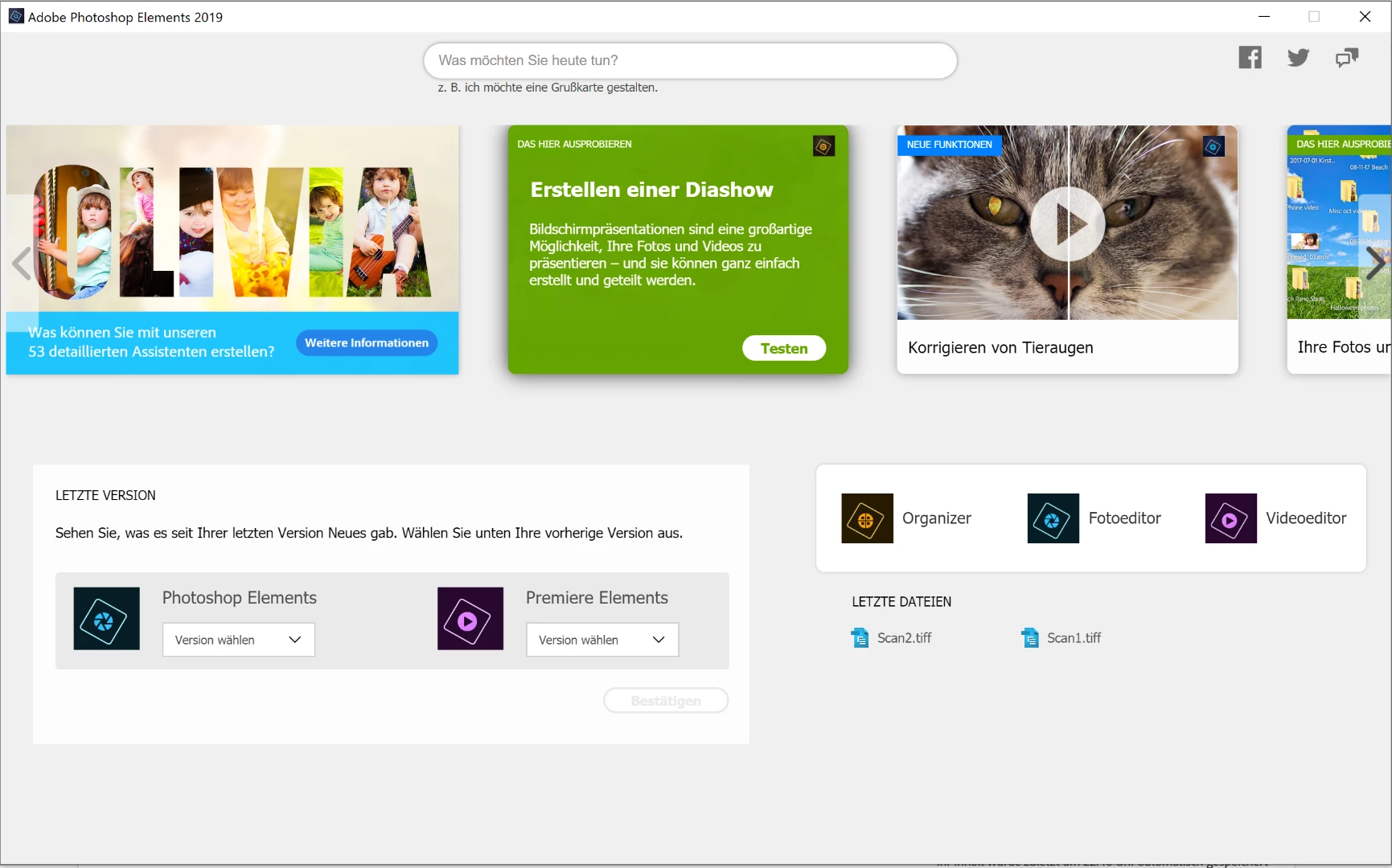Go to next carousel card arrow
This screenshot has width=1392, height=868.
(x=1377, y=263)
